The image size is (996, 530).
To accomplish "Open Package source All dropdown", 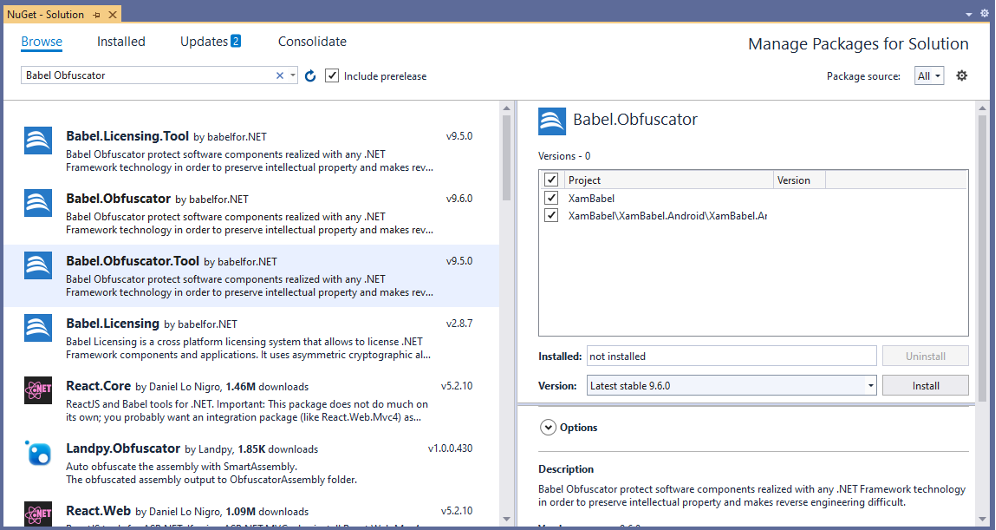I will tap(929, 76).
